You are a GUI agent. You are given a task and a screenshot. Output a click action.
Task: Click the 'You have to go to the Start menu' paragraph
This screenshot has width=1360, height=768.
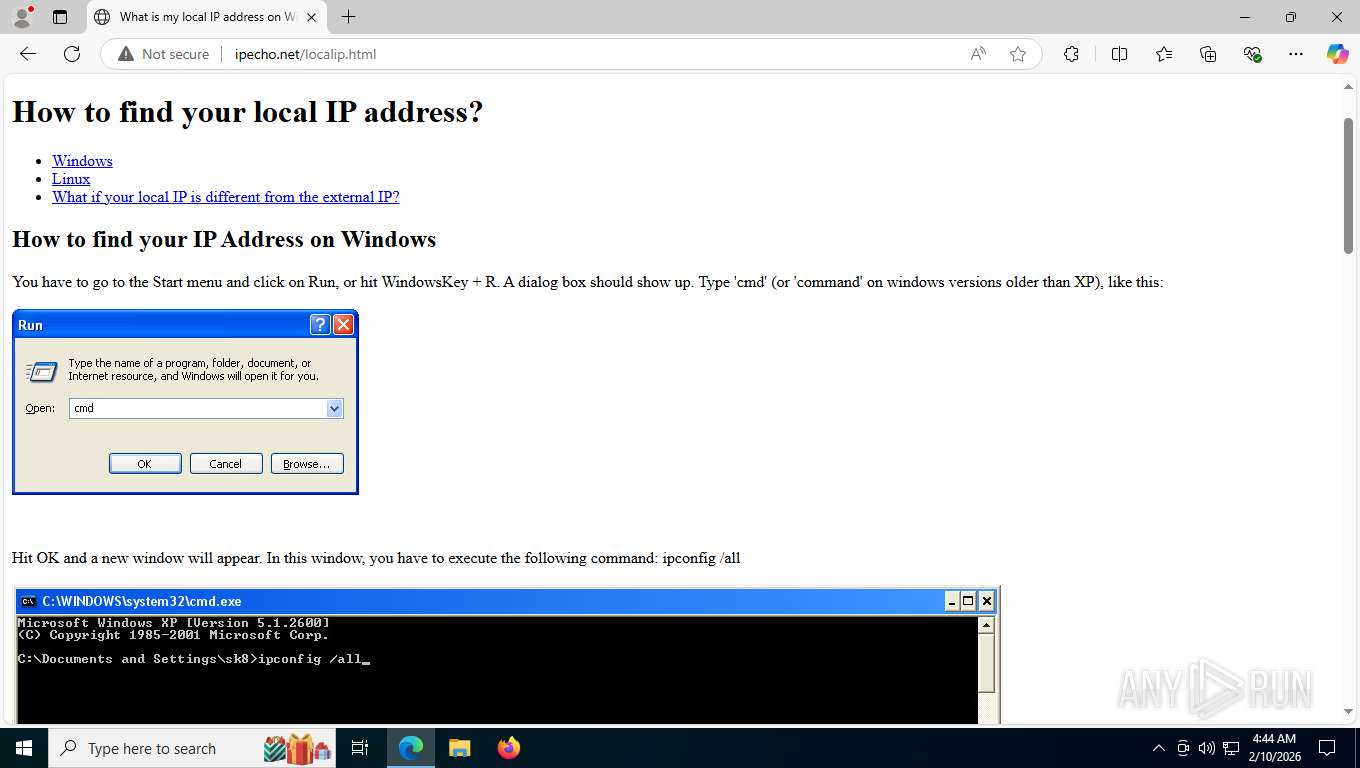click(588, 282)
